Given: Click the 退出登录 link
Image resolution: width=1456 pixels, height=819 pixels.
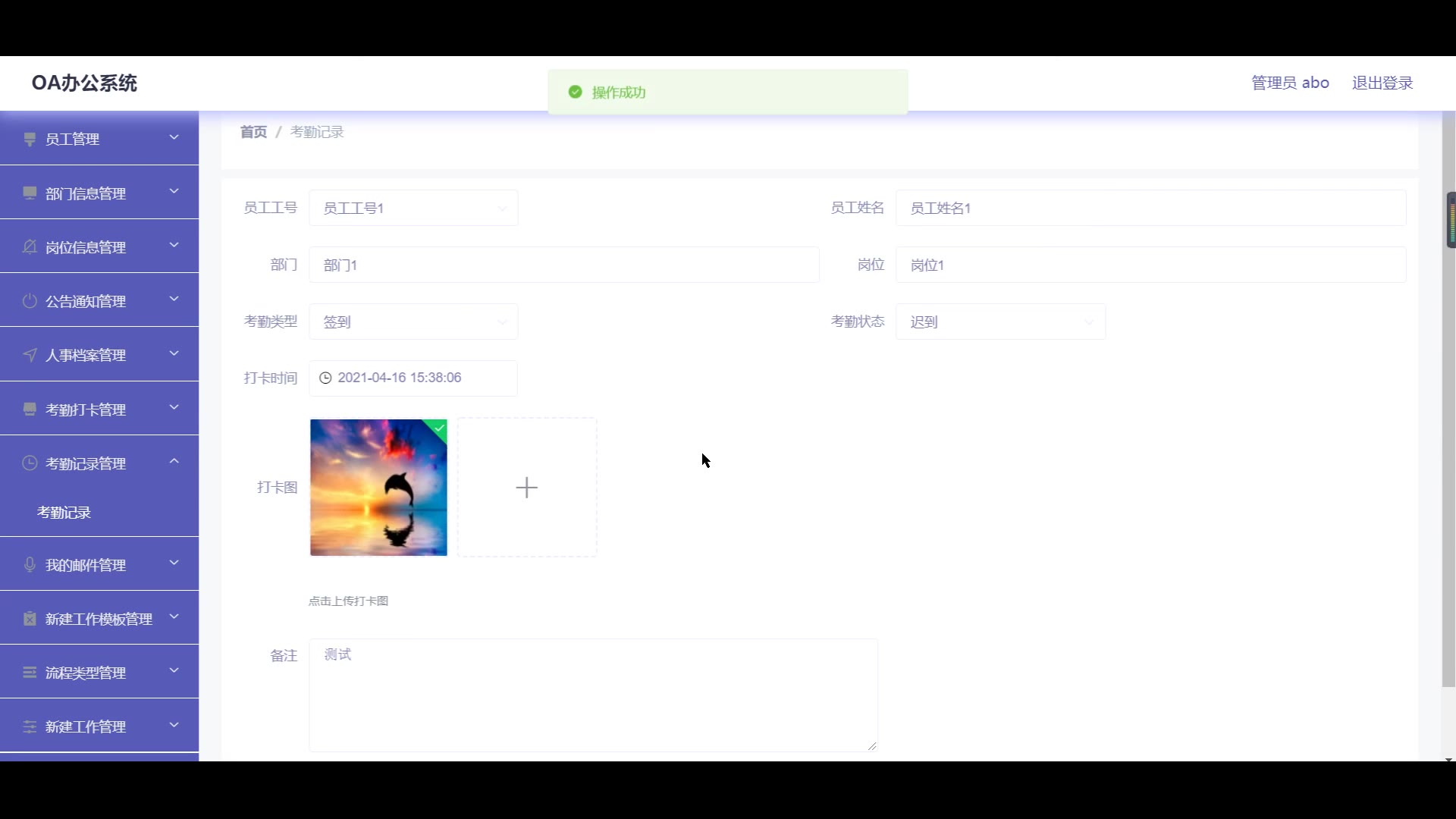Looking at the screenshot, I should [x=1382, y=83].
